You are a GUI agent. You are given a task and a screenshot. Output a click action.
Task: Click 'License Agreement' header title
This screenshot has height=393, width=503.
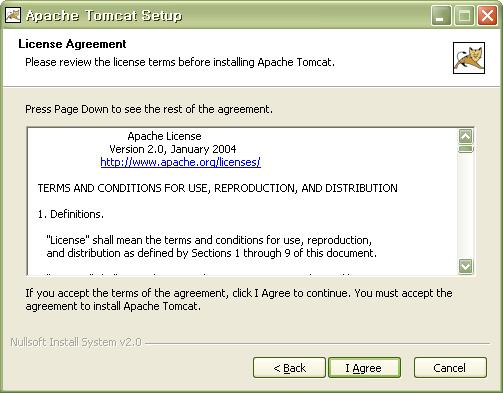tap(72, 44)
